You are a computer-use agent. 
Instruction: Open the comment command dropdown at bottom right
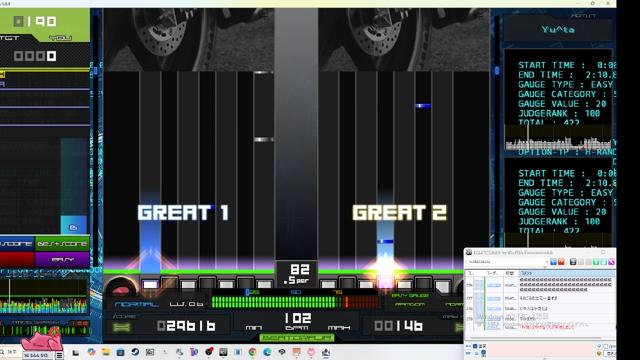point(611,353)
